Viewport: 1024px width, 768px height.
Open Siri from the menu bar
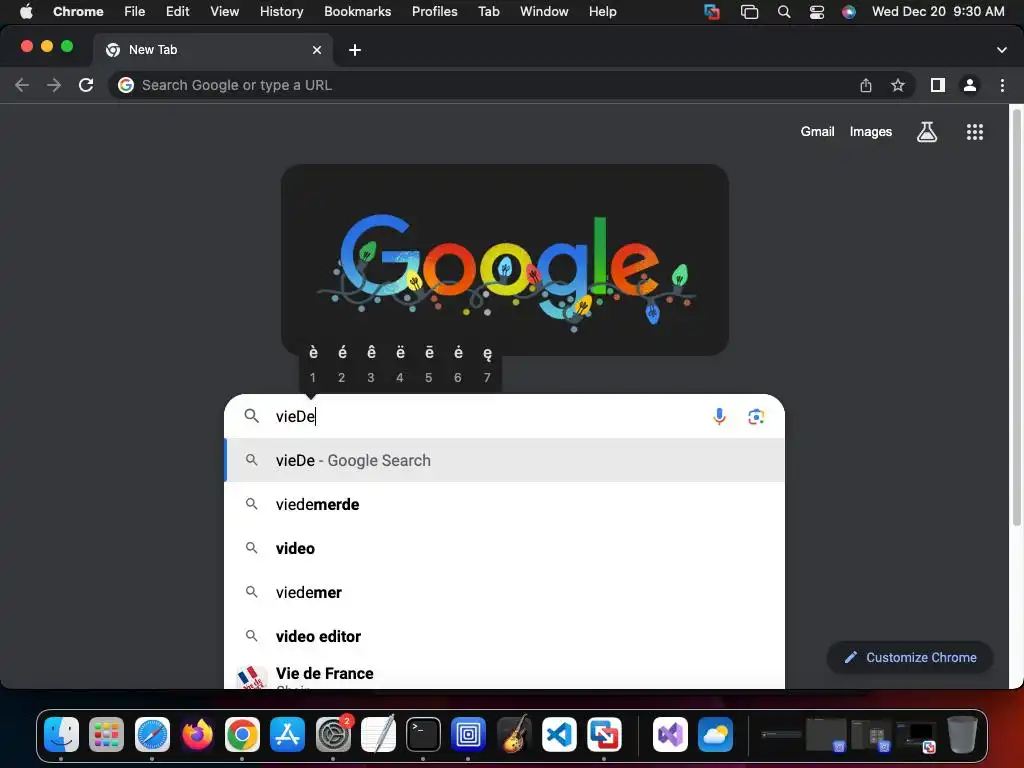848,12
